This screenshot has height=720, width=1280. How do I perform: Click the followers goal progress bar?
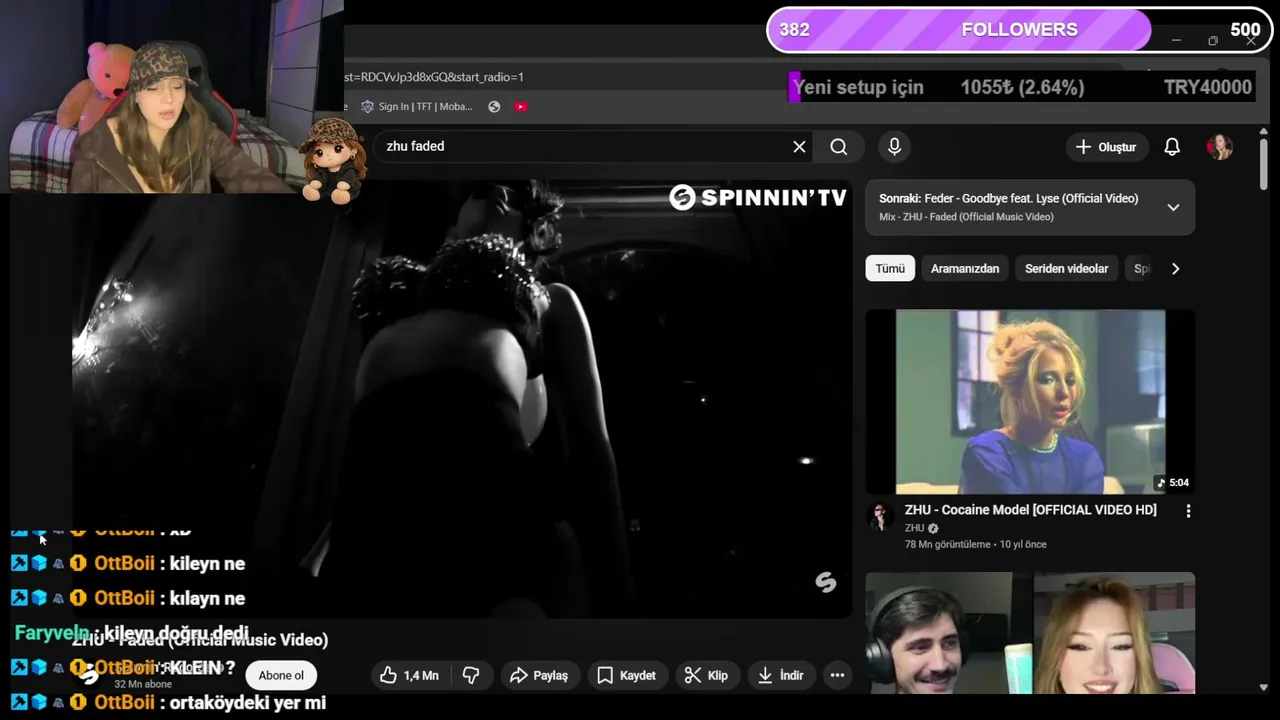coord(1018,30)
